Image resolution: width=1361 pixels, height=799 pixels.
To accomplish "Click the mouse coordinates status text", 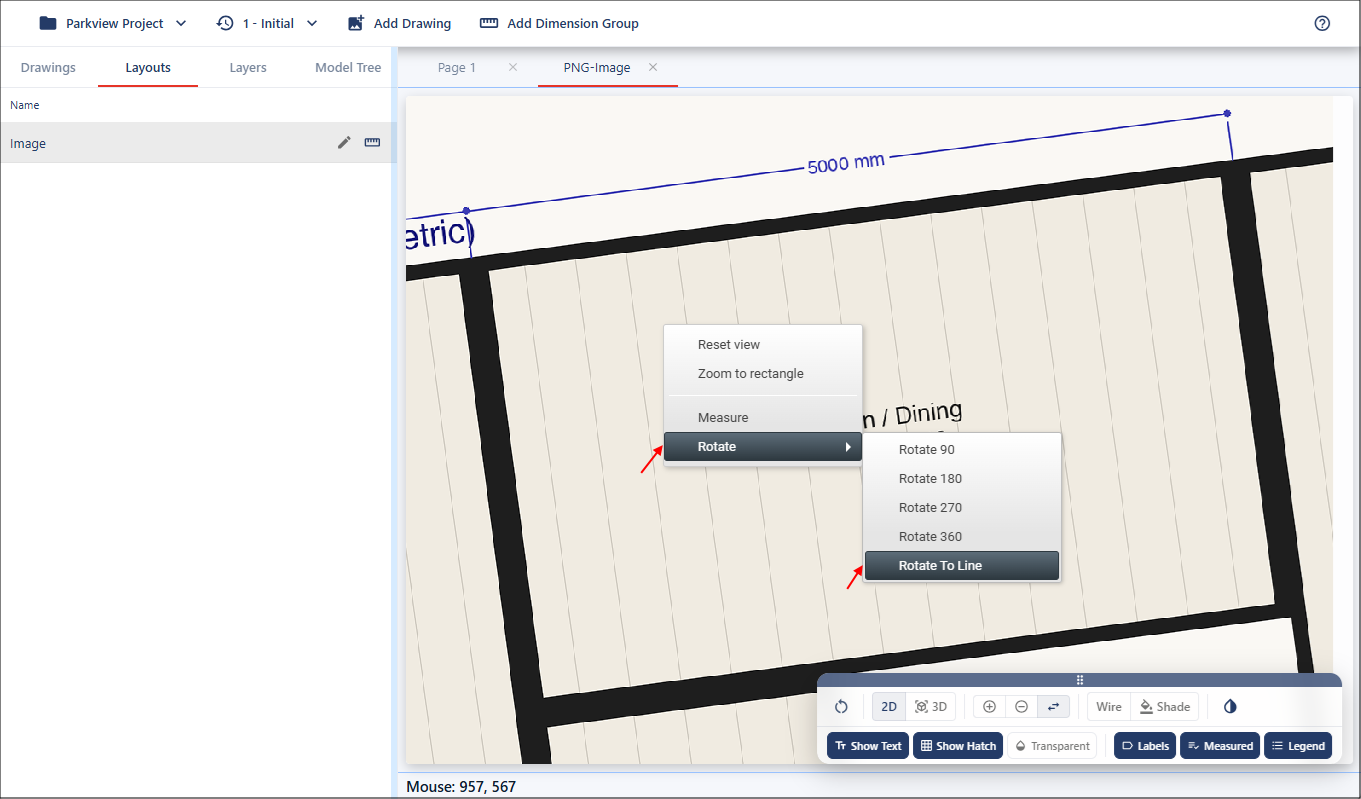I will (x=461, y=787).
